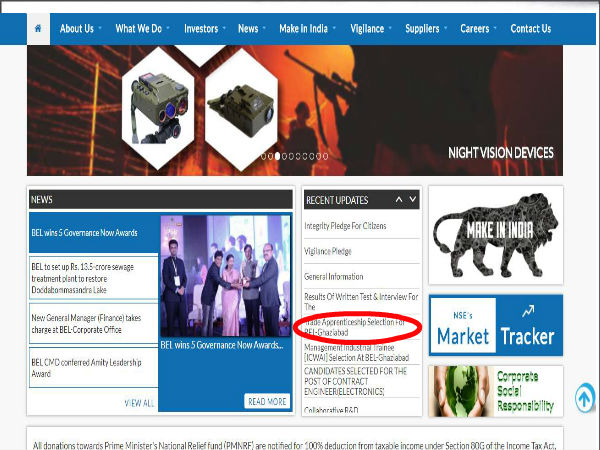Open Results Of Written Test & Interview link

pos(361,302)
